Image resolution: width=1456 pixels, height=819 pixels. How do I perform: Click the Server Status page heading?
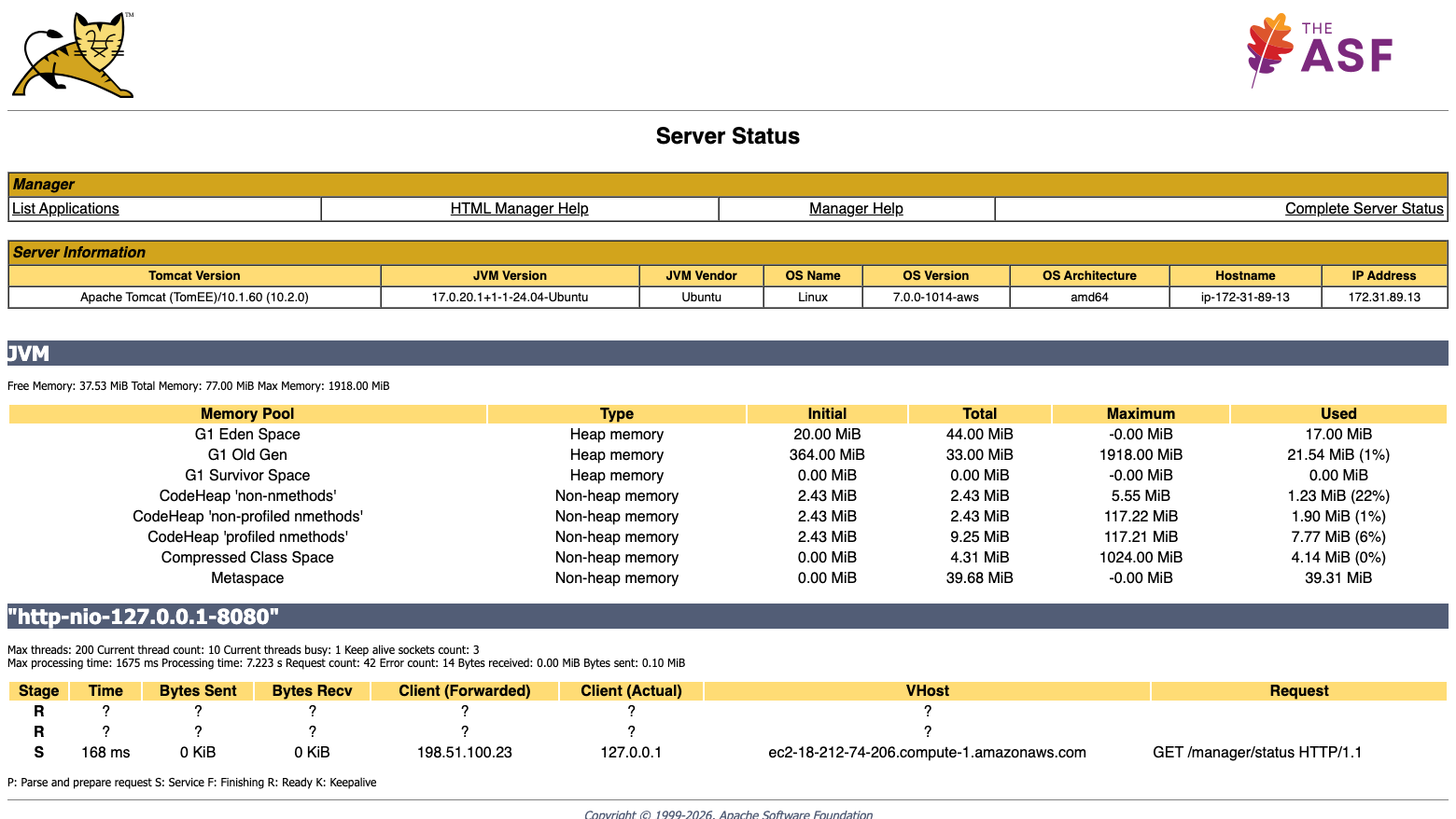tap(728, 136)
